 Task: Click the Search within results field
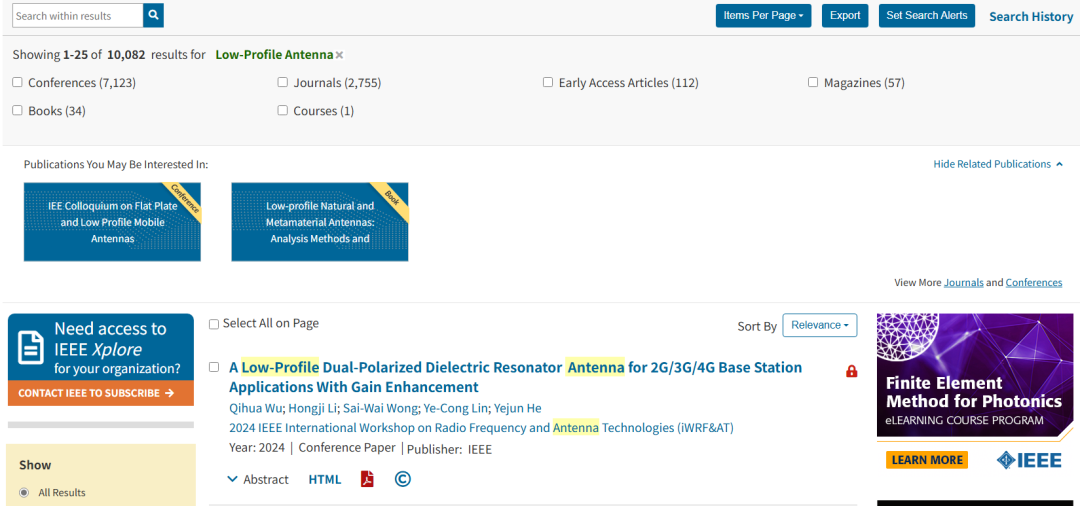[78, 15]
